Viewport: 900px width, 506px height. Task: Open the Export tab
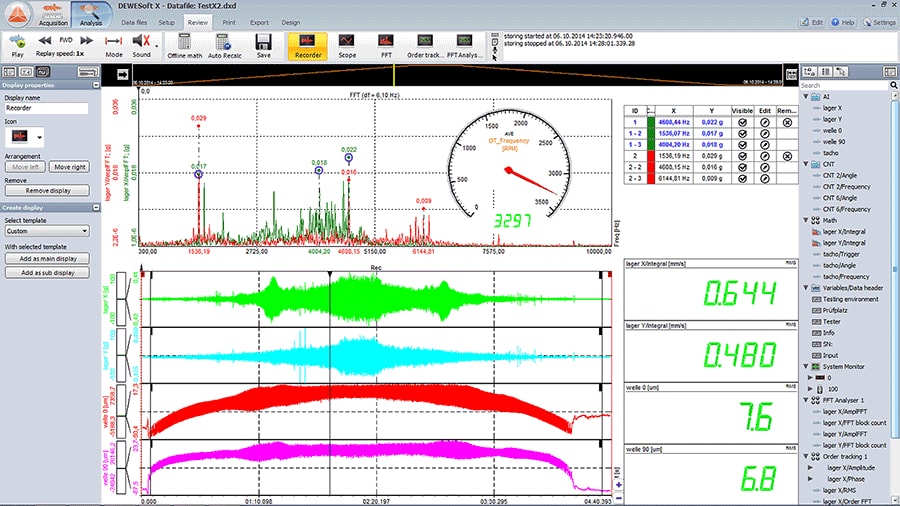click(x=259, y=22)
